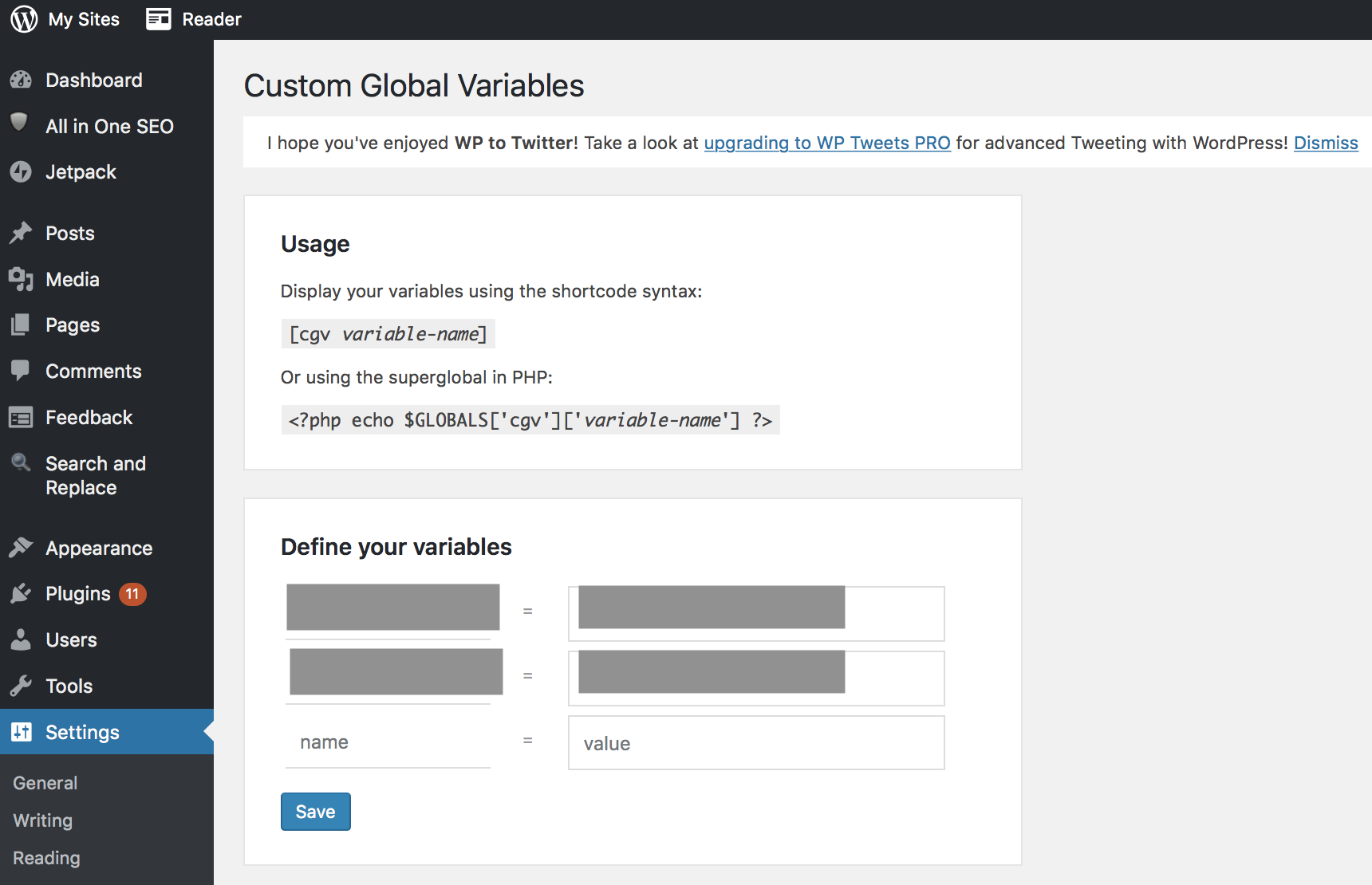Dismiss the WP to Twitter notice
Viewport: 1372px width, 885px height.
pos(1326,143)
